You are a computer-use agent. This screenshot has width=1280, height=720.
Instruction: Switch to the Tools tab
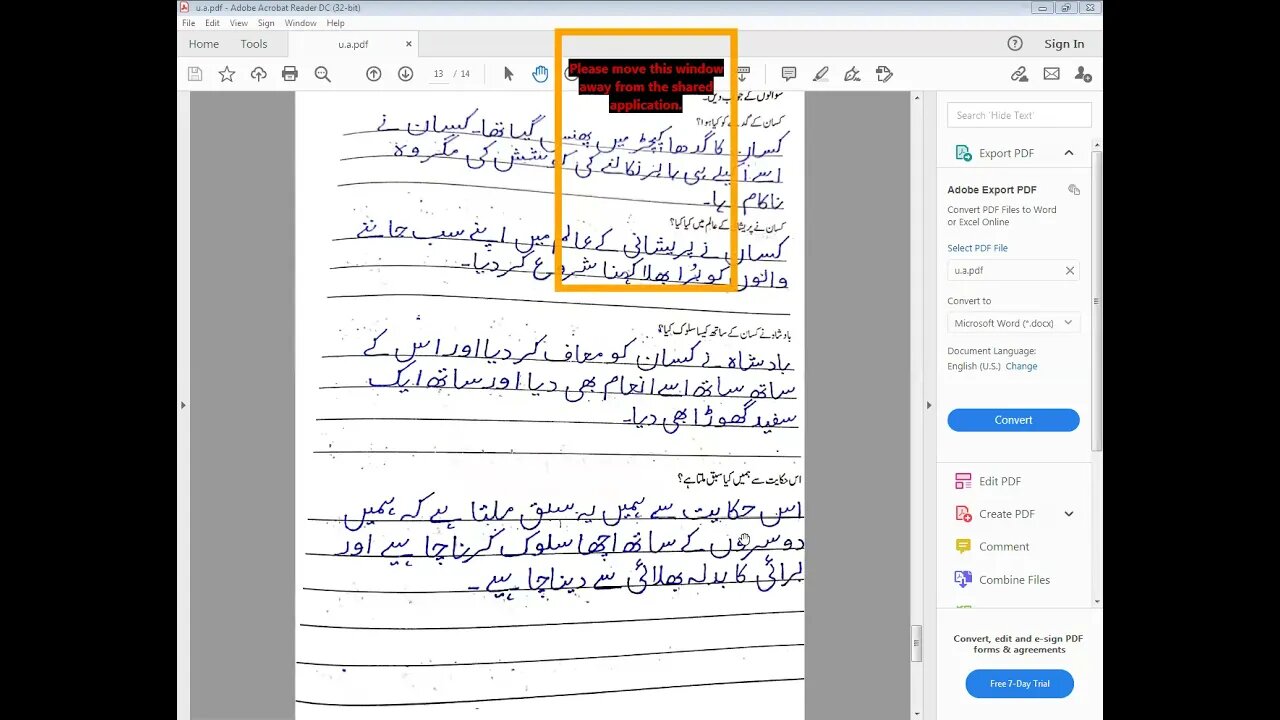coord(254,44)
